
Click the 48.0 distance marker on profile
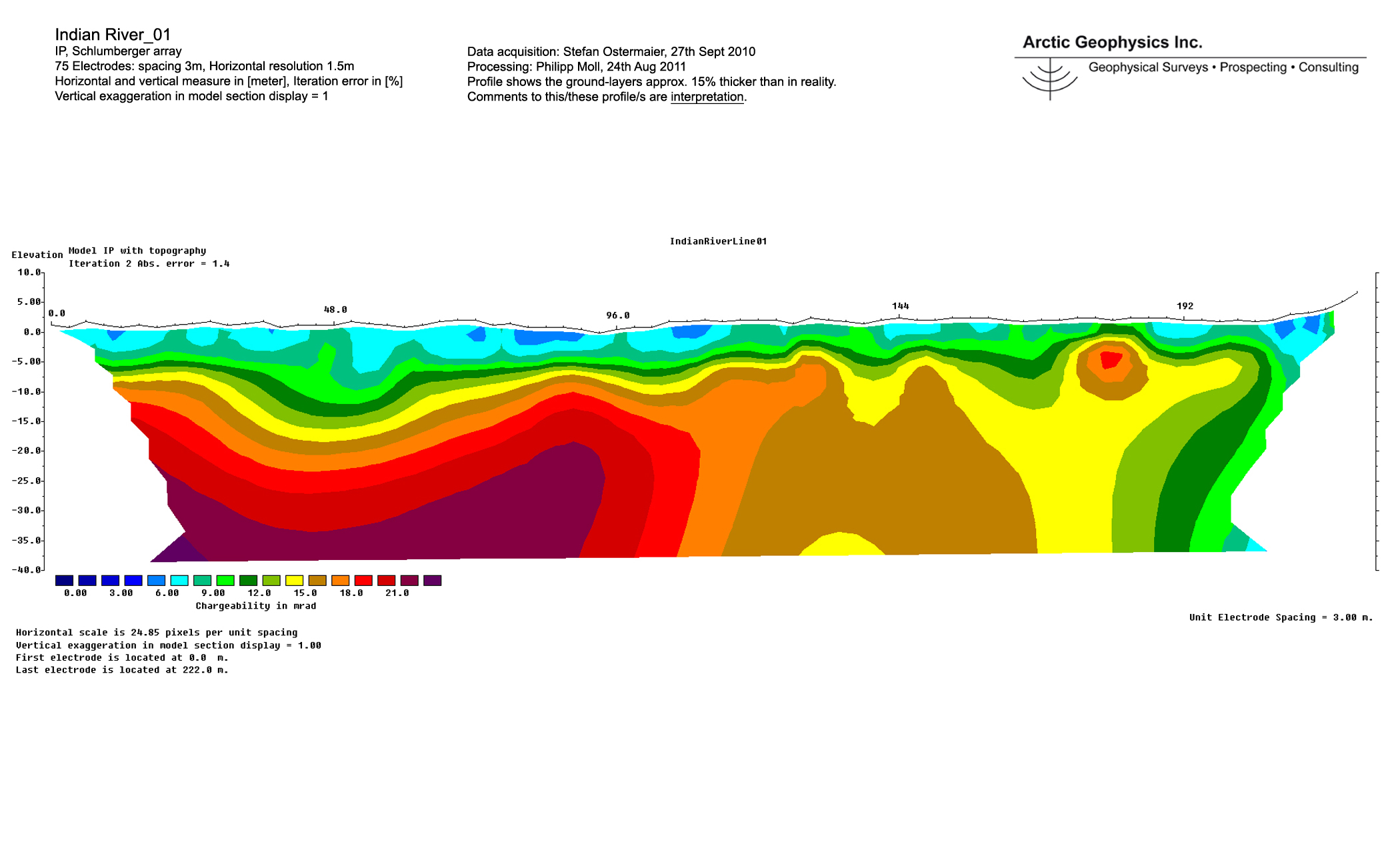tap(335, 309)
